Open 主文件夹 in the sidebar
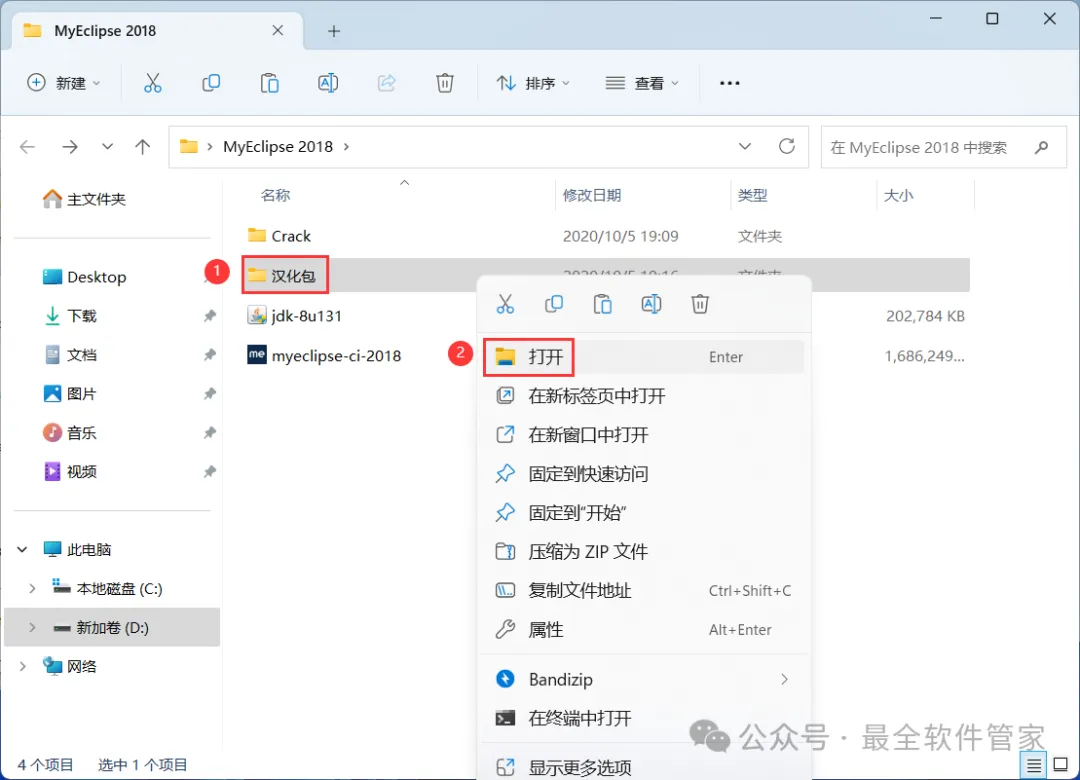Viewport: 1080px width, 780px height. 84,199
